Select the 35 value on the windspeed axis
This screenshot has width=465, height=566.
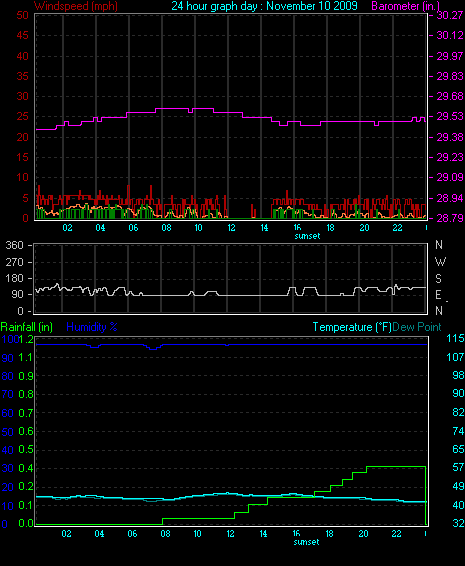22,76
